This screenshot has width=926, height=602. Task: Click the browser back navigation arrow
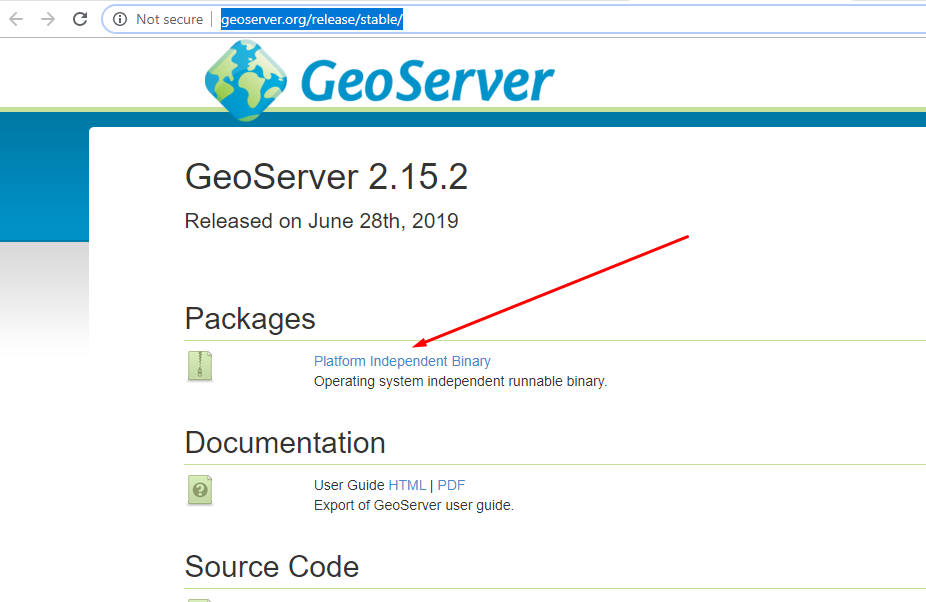click(15, 17)
